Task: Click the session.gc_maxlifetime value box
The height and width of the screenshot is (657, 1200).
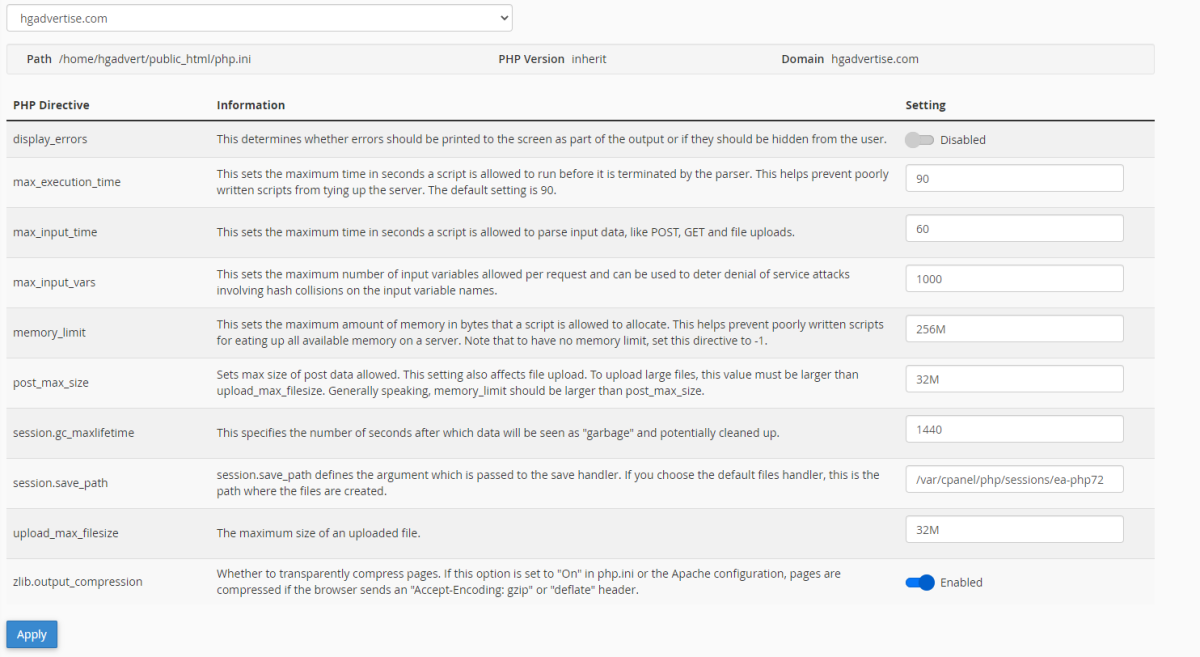Action: pos(1013,428)
